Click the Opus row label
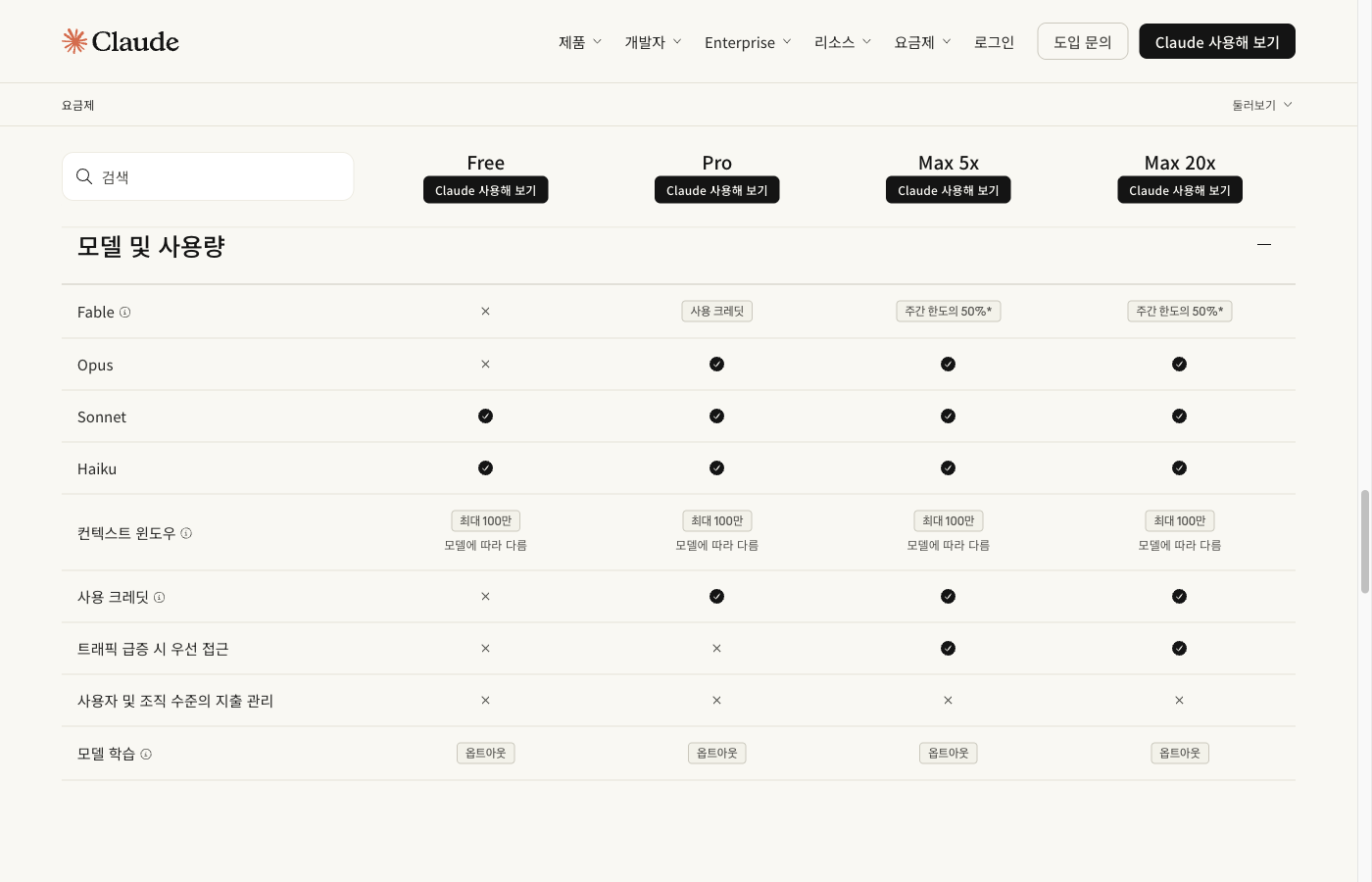 tap(95, 365)
